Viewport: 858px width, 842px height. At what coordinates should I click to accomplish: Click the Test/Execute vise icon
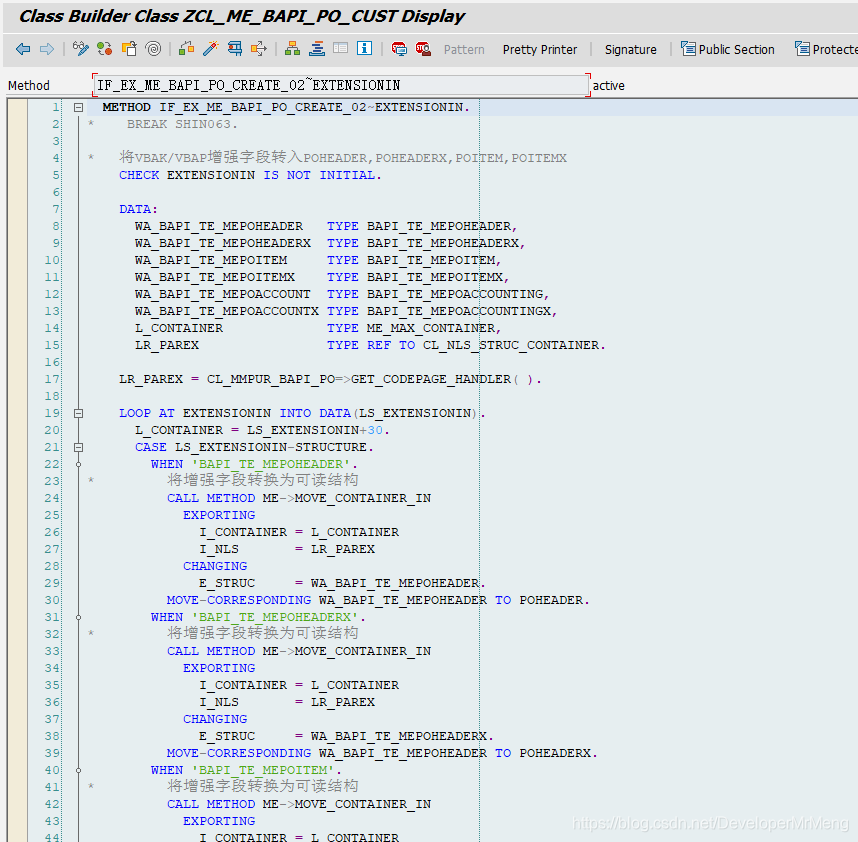point(235,49)
